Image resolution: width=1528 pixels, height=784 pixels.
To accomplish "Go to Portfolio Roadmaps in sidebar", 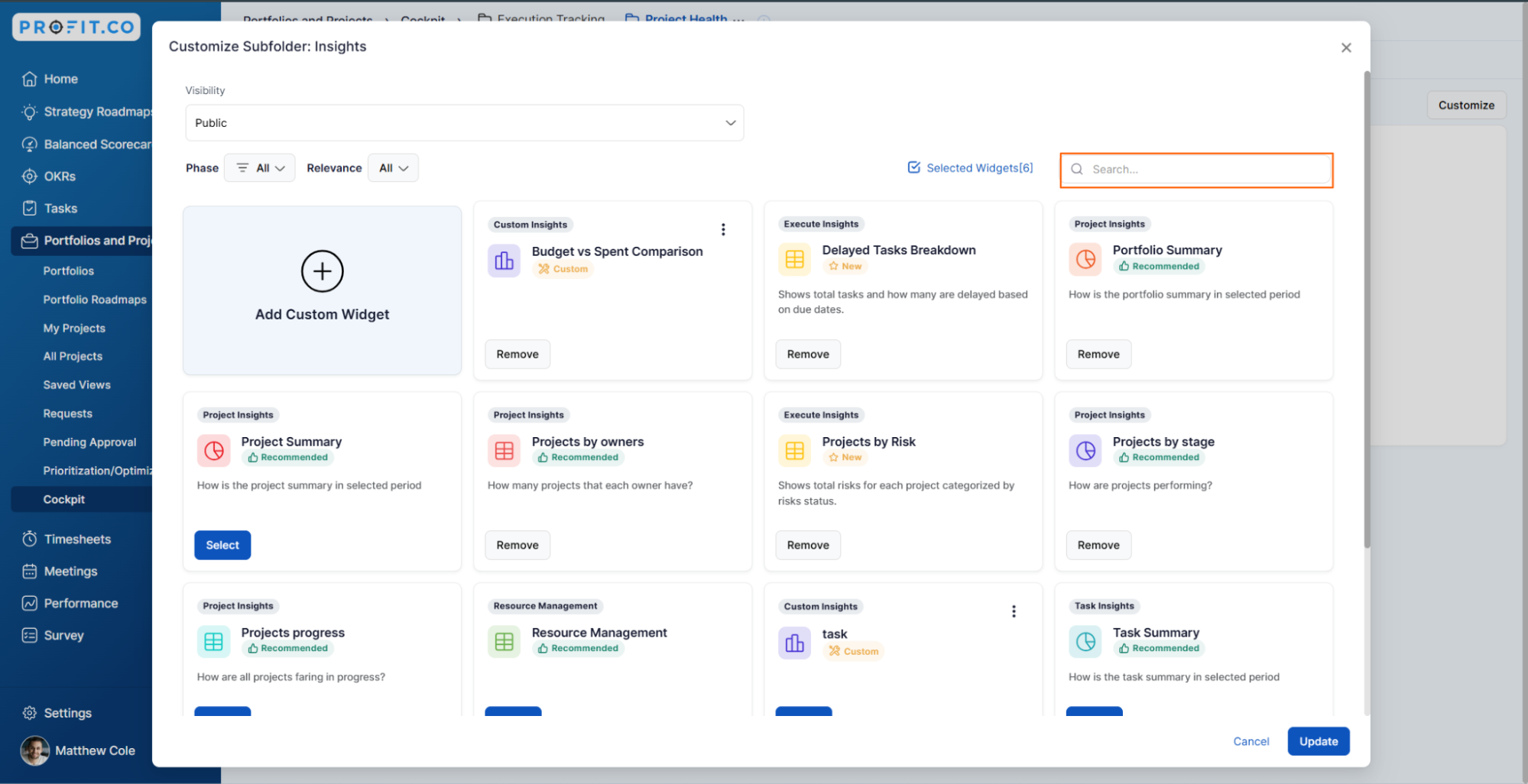I will pos(95,300).
